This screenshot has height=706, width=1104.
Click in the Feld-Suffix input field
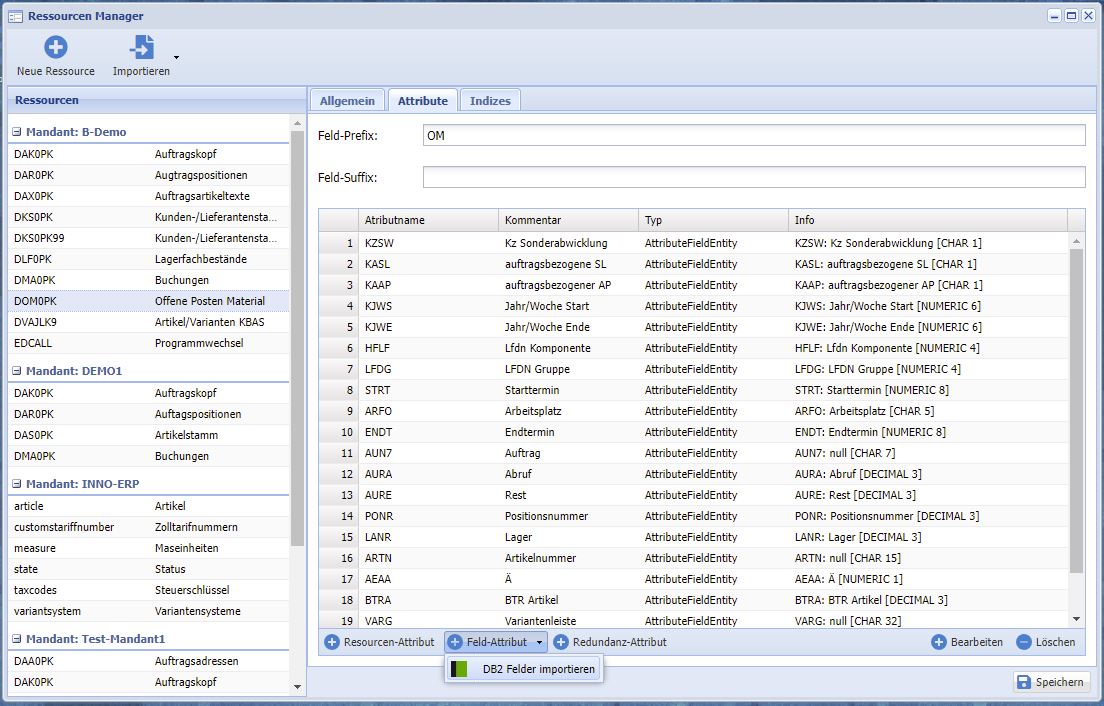pyautogui.click(x=753, y=177)
